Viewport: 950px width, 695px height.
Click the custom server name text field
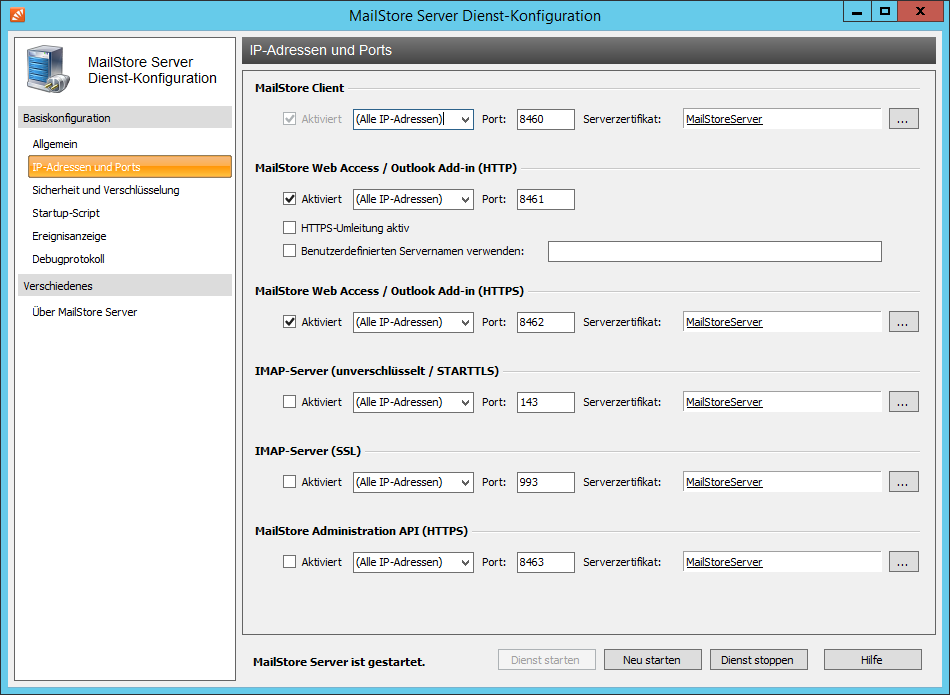point(714,251)
